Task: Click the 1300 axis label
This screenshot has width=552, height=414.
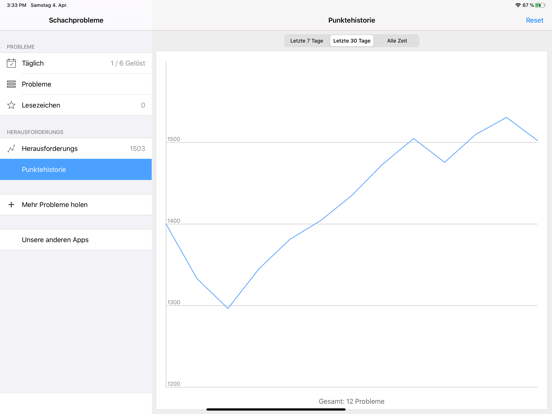Action: [174, 302]
